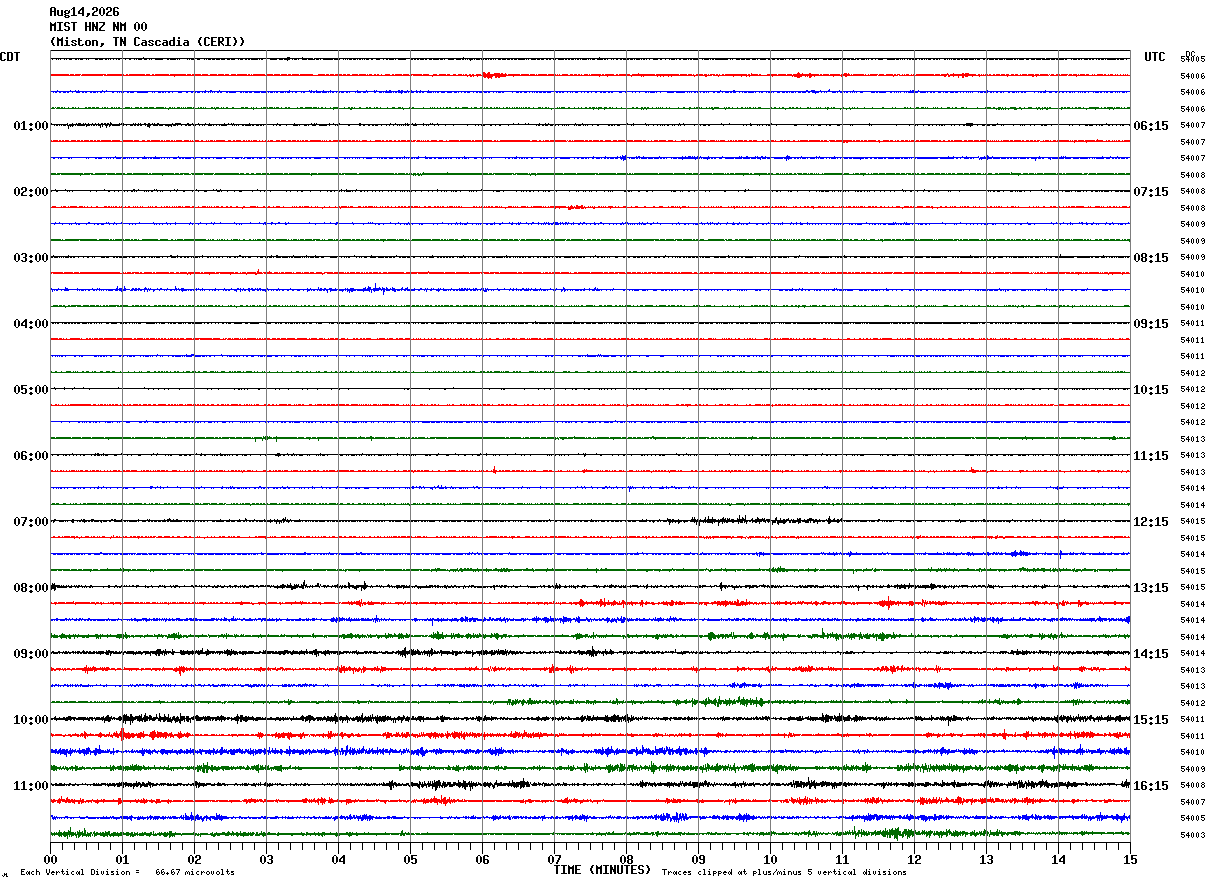Click minute 13 on the time axis
This screenshot has height=886, width=1210.
tap(986, 860)
